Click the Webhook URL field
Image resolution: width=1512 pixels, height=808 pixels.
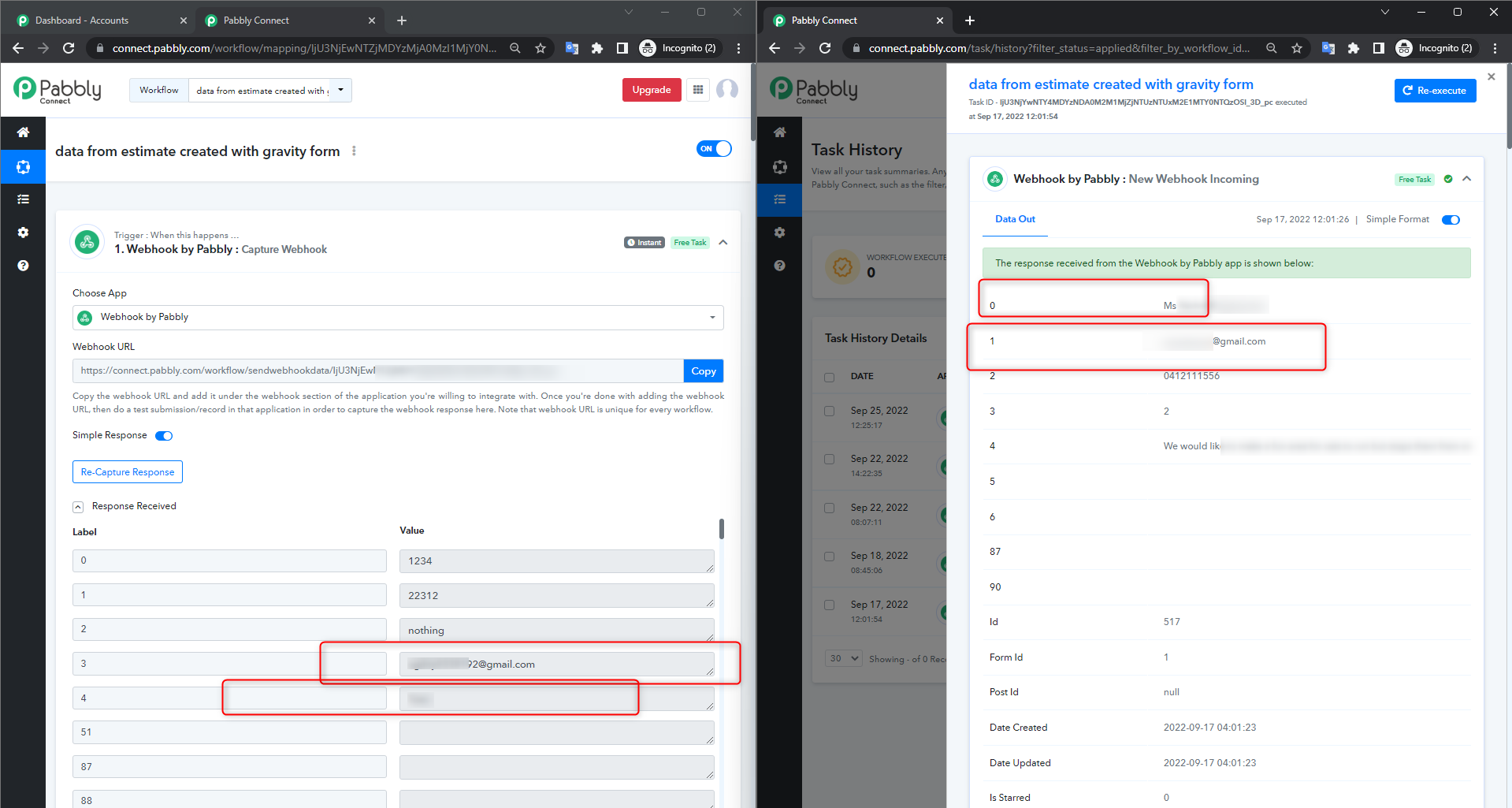pos(378,370)
